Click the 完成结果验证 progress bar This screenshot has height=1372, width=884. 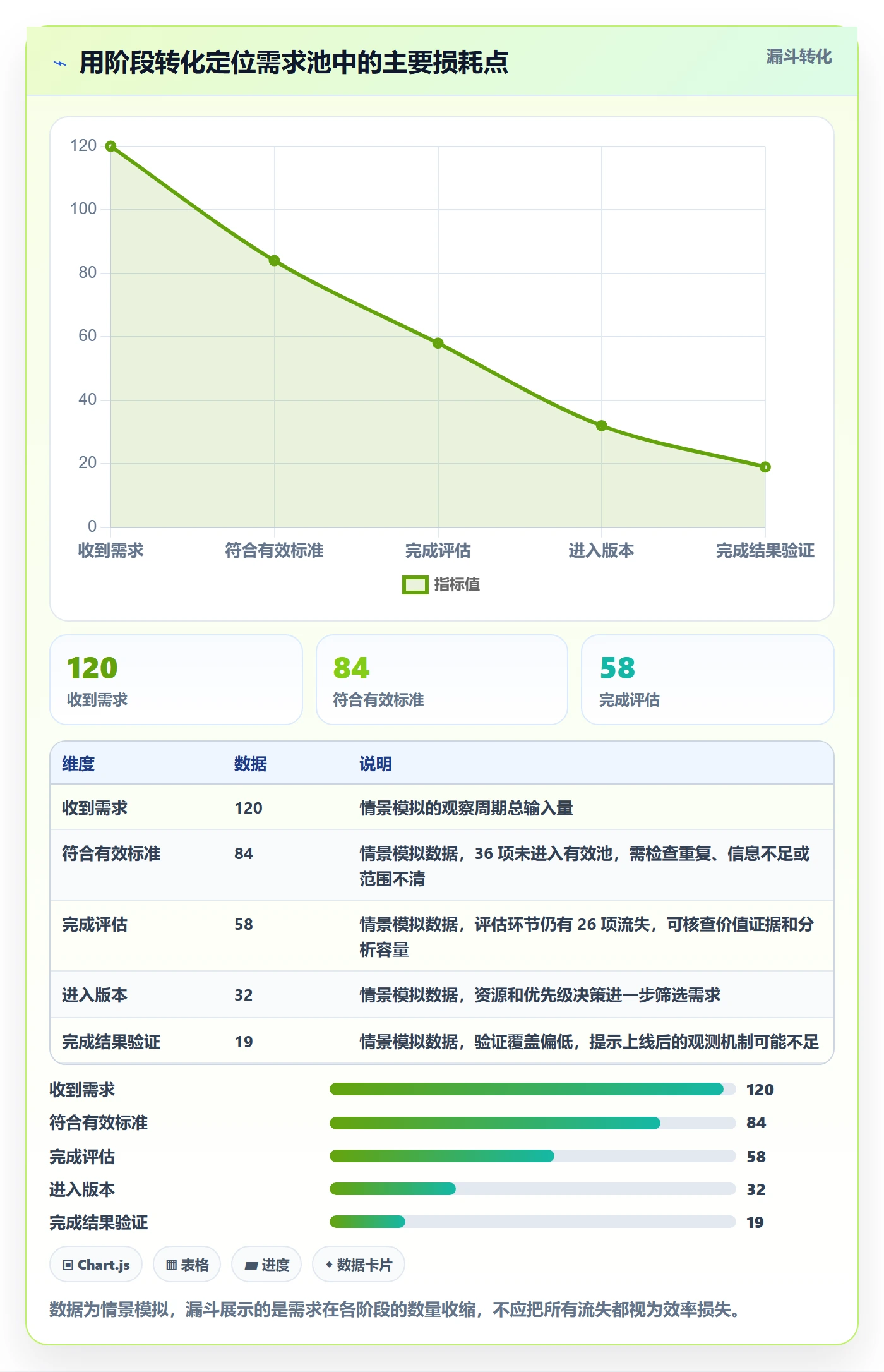click(532, 1222)
